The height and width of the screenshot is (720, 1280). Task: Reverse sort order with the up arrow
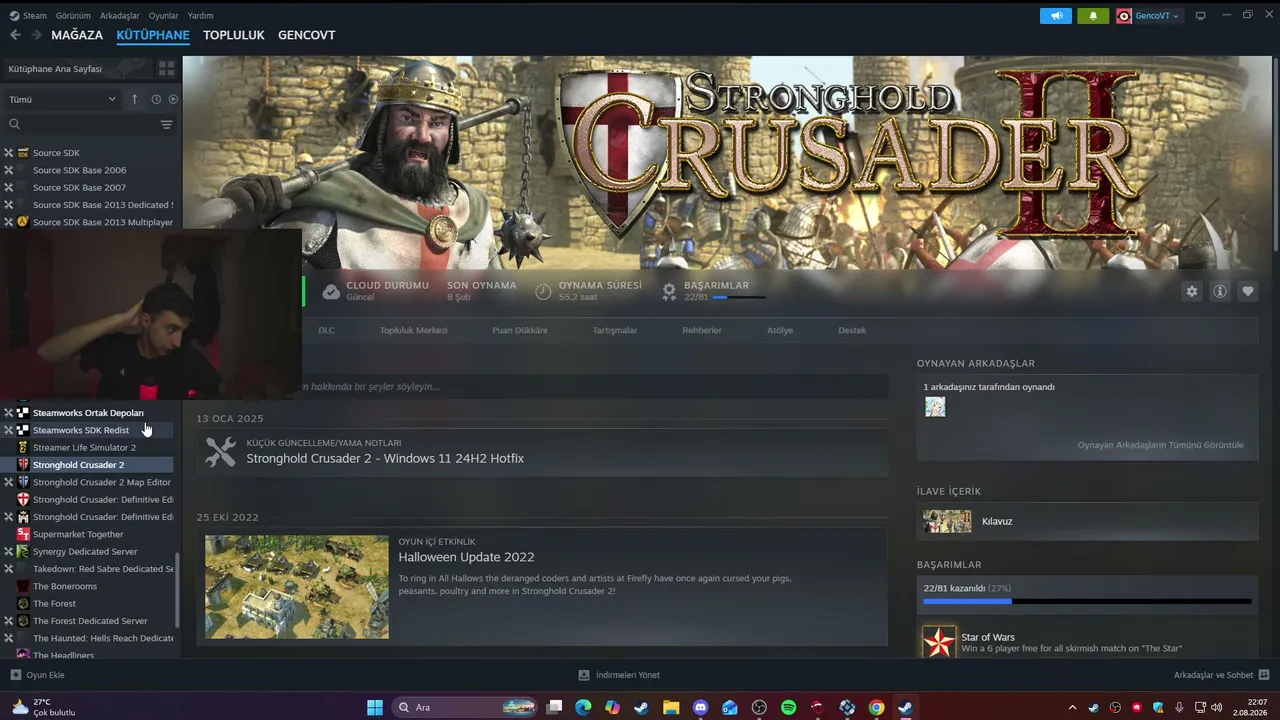(134, 99)
